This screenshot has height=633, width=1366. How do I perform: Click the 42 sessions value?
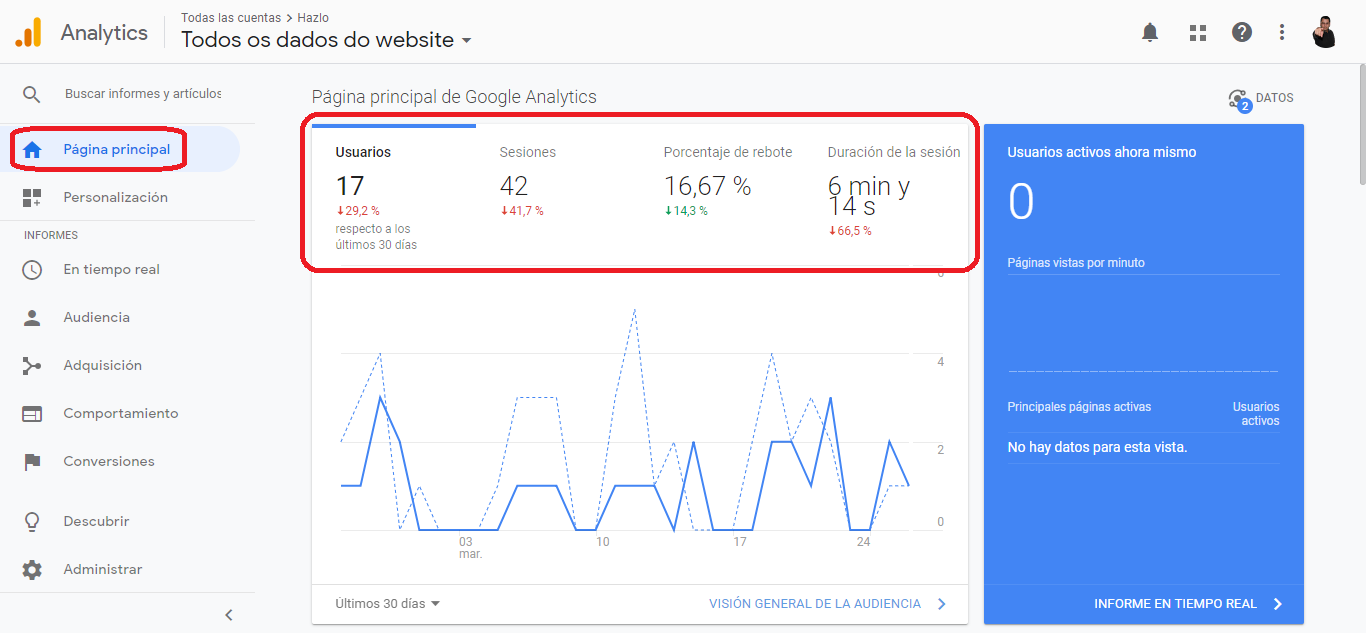(514, 186)
